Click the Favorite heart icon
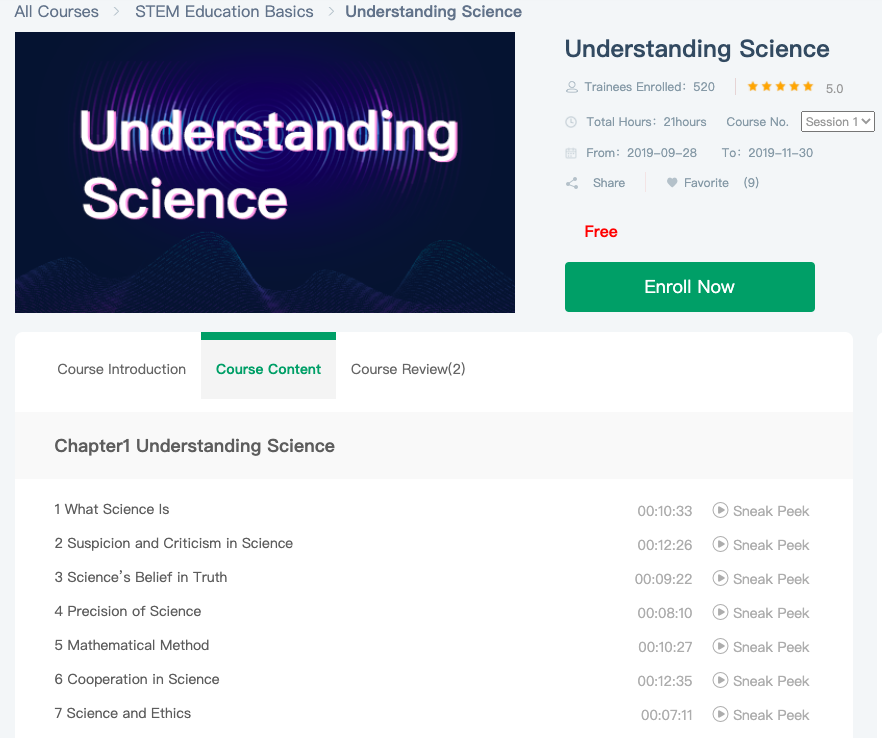The height and width of the screenshot is (738, 882). [672, 183]
